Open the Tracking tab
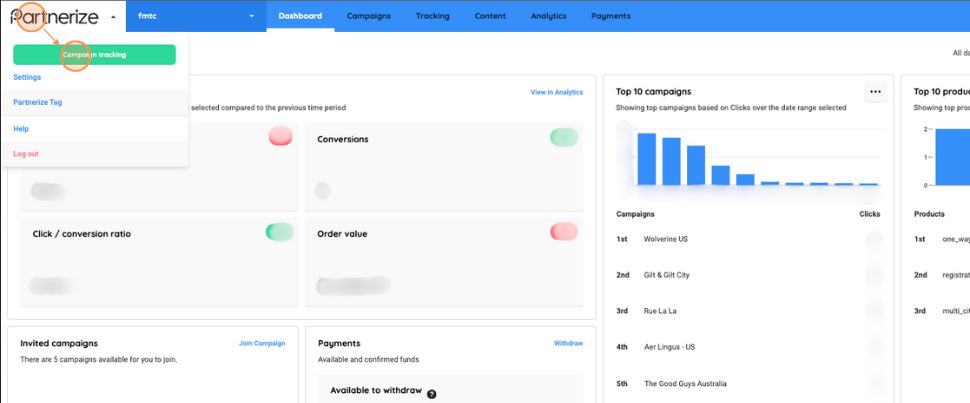 (x=432, y=16)
